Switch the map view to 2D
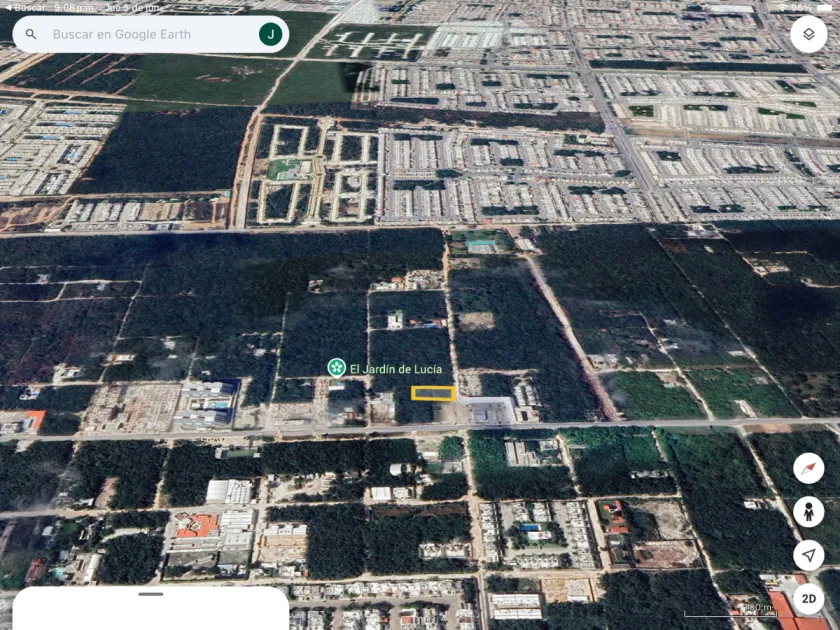 [x=808, y=598]
